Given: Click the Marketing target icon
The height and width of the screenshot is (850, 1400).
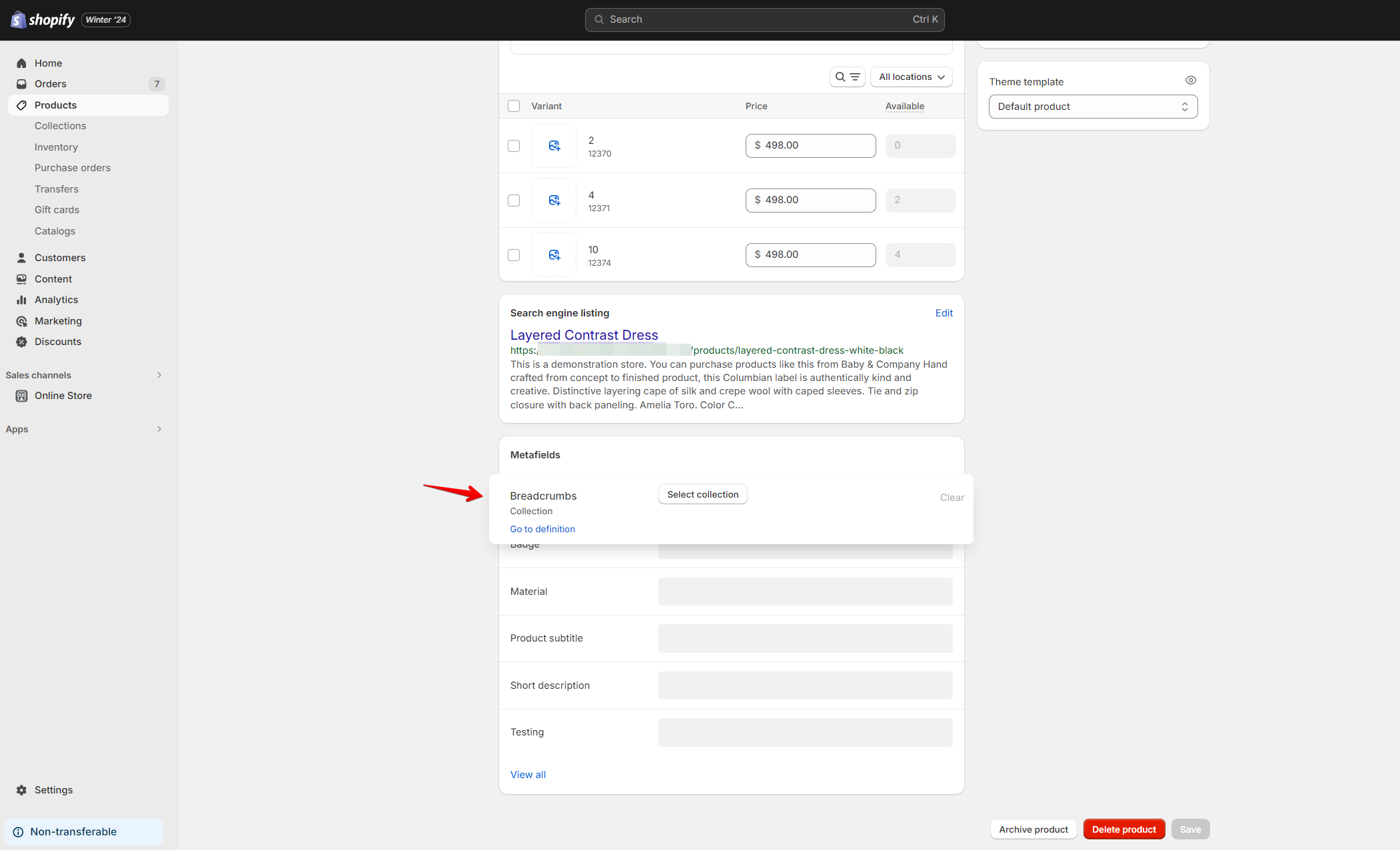Looking at the screenshot, I should (21, 321).
